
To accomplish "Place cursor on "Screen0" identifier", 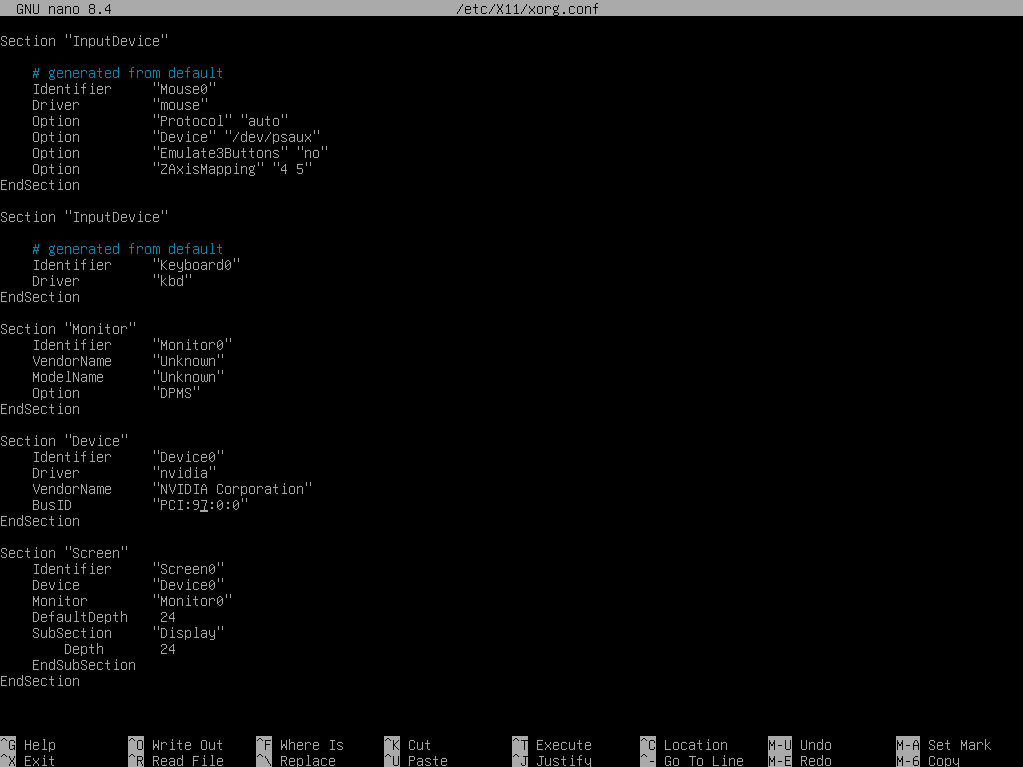I will pos(188,569).
